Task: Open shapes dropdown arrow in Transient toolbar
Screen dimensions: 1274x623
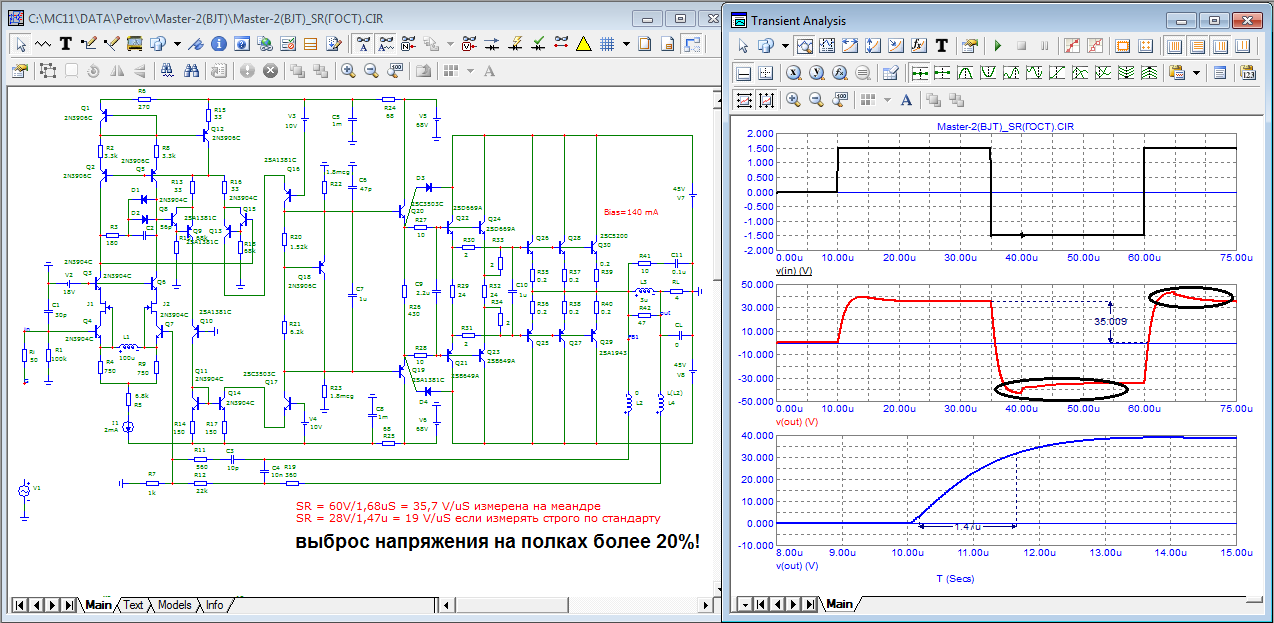Action: point(785,45)
